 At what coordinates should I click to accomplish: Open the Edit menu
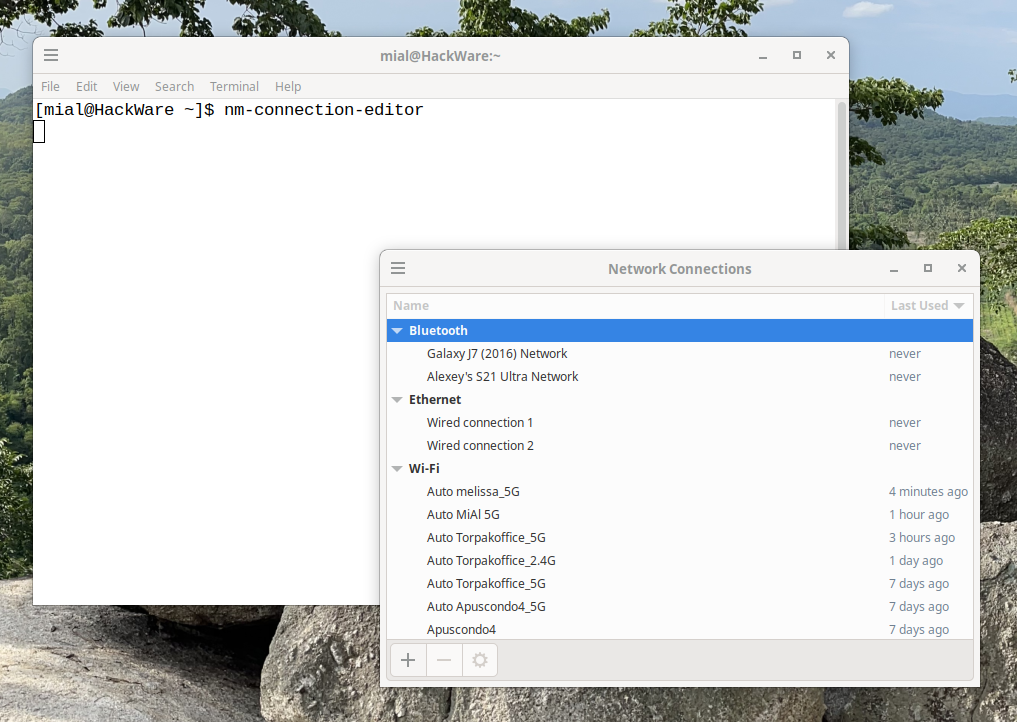click(x=86, y=87)
